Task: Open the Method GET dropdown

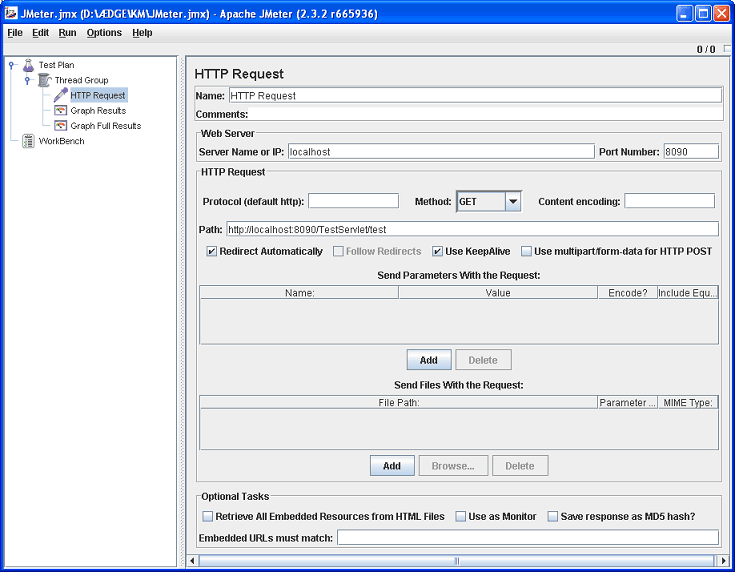Action: click(x=513, y=202)
